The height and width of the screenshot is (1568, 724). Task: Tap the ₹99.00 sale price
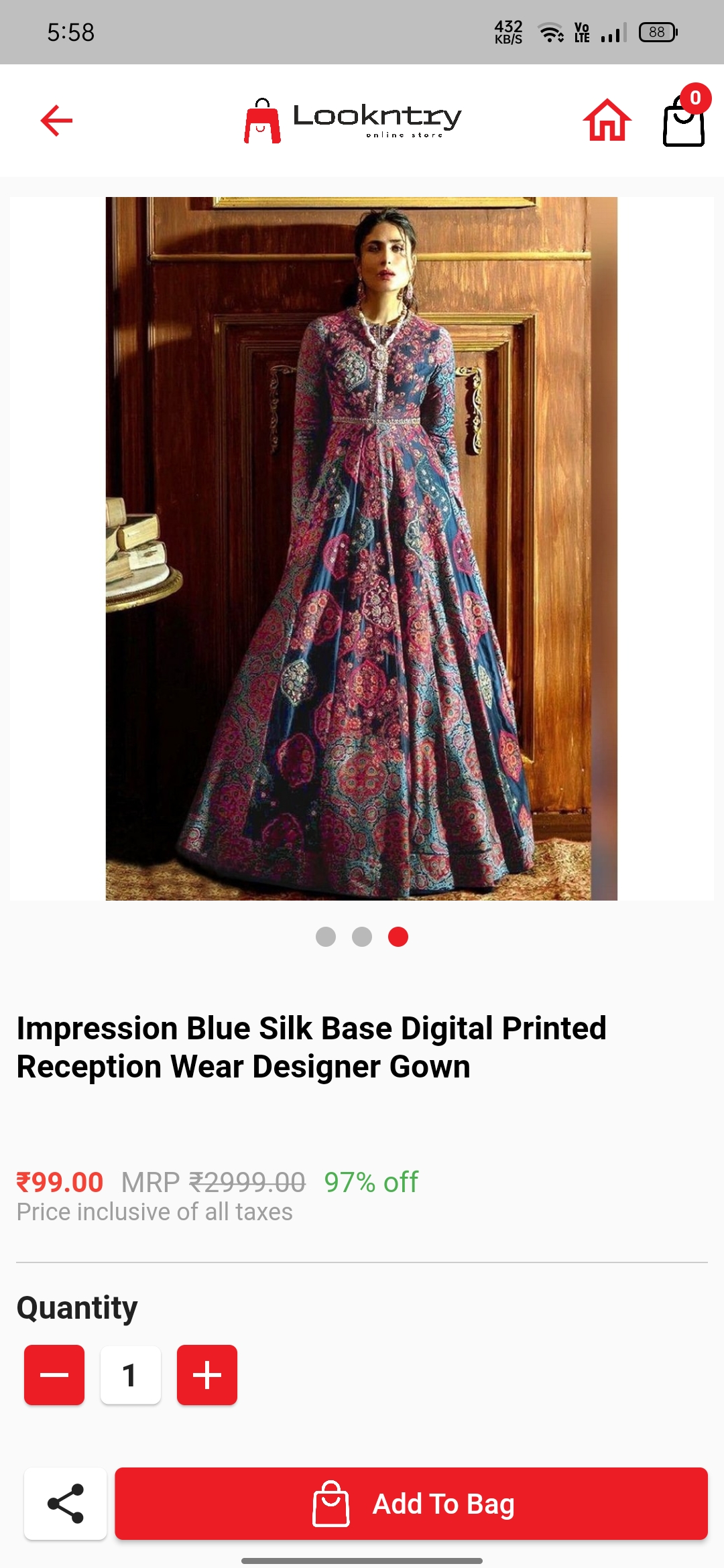click(60, 1182)
